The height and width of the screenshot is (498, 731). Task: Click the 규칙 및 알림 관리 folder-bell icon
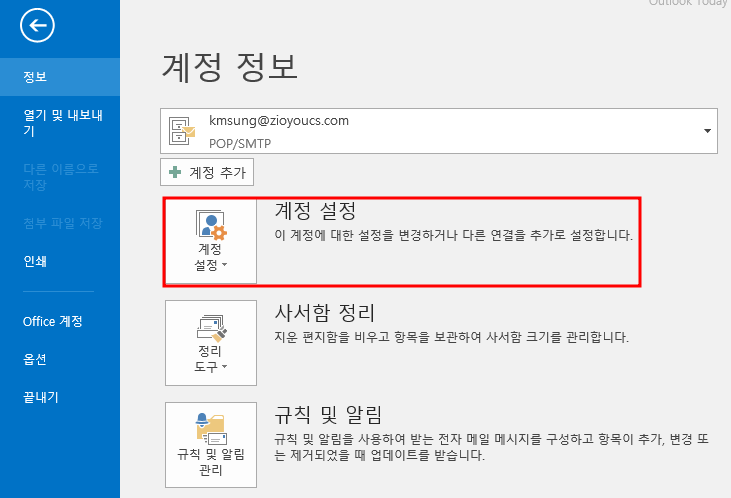pyautogui.click(x=211, y=429)
